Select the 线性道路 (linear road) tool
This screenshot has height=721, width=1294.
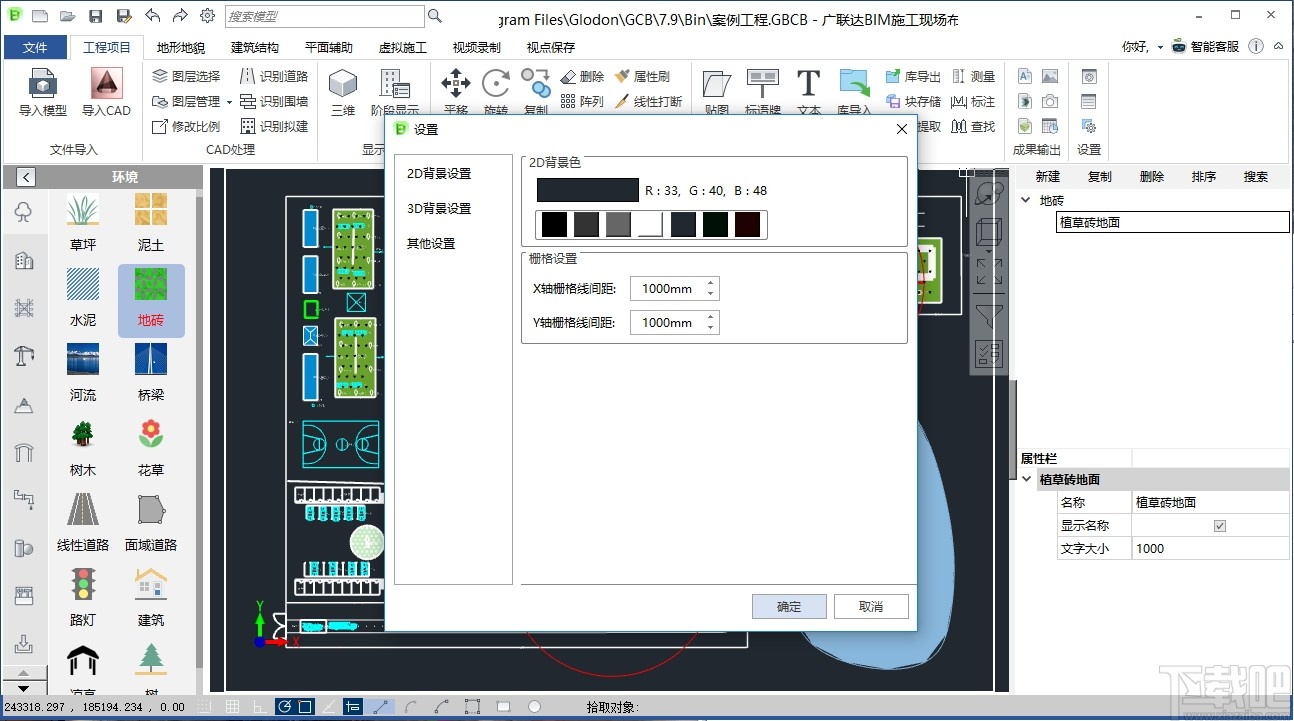(x=81, y=512)
